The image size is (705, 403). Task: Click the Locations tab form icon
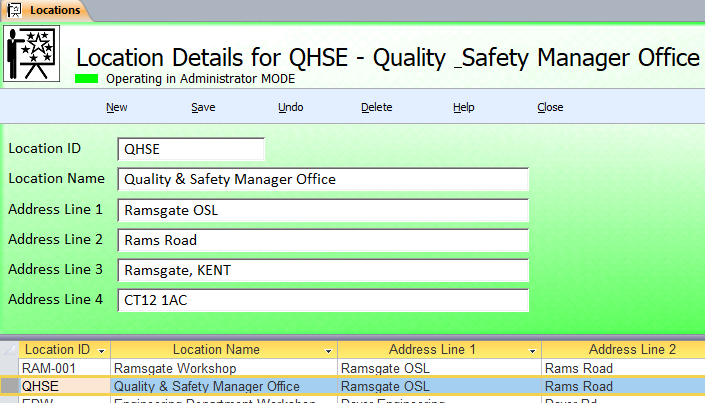[x=14, y=10]
